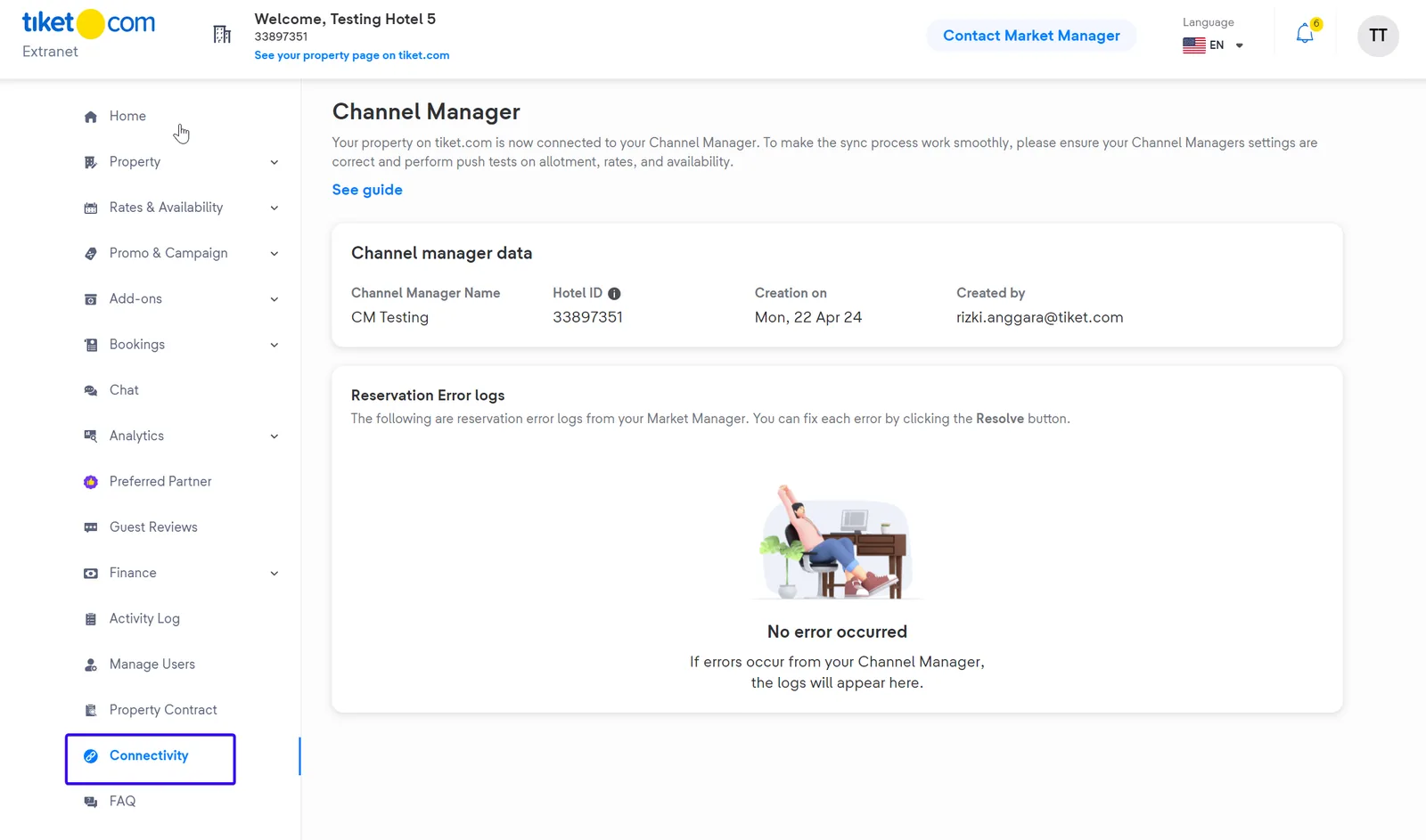Screen dimensions: 1426x840
Task: Click the Manage Users person icon
Action: click(90, 665)
